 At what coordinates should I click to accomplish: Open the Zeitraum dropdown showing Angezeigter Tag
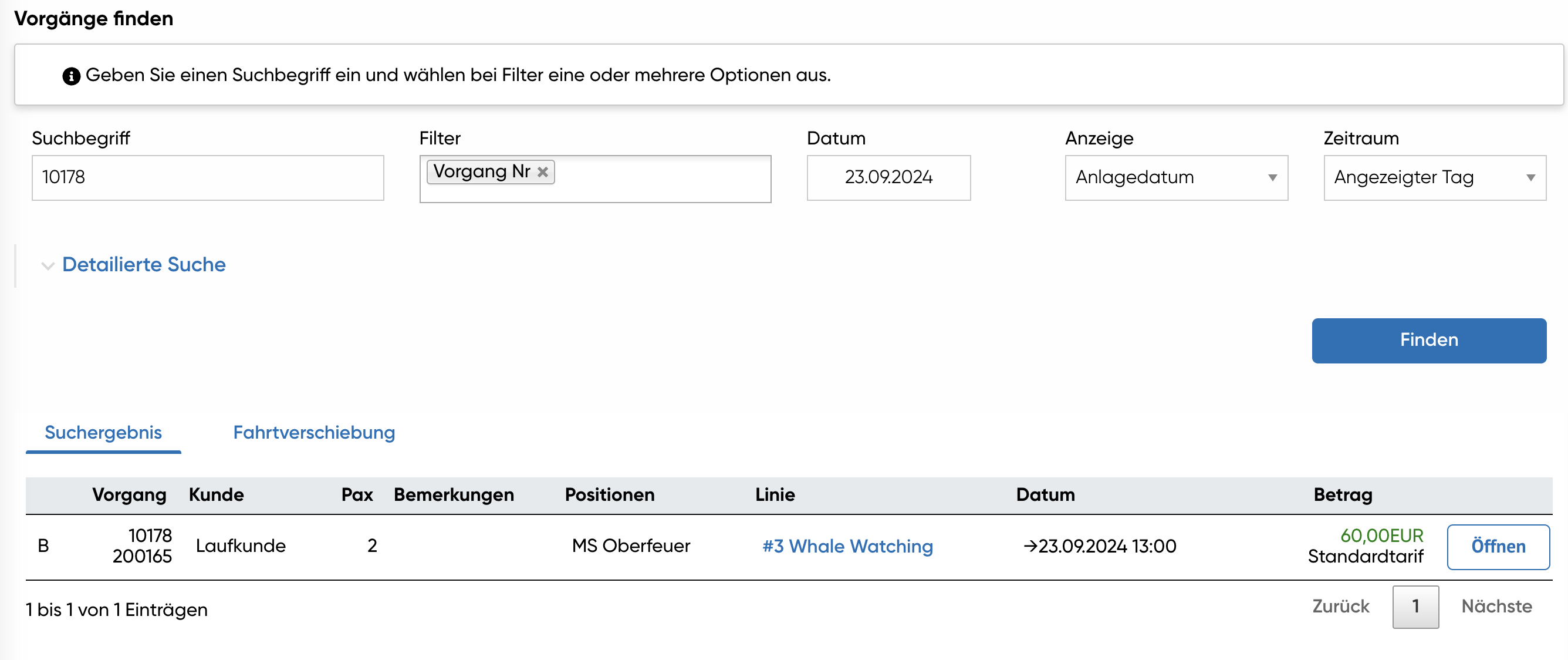1435,178
